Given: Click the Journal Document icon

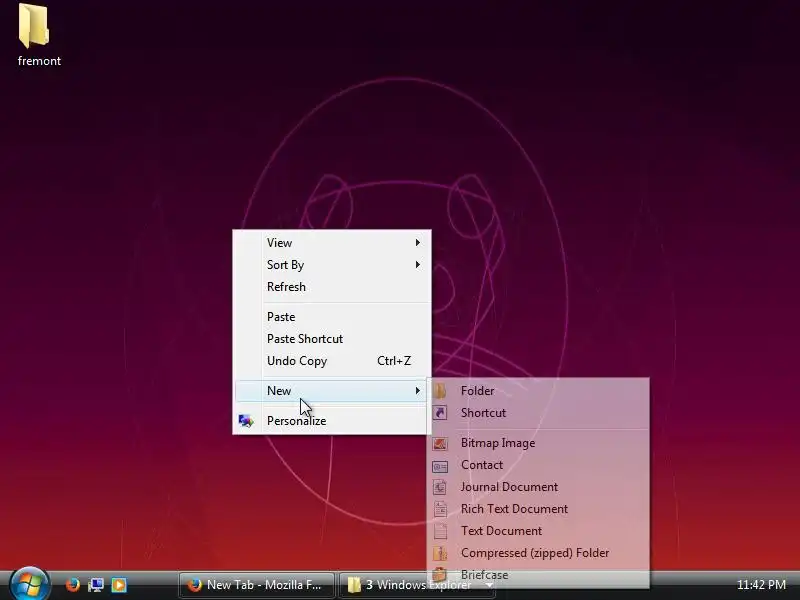Looking at the screenshot, I should pyautogui.click(x=440, y=487).
